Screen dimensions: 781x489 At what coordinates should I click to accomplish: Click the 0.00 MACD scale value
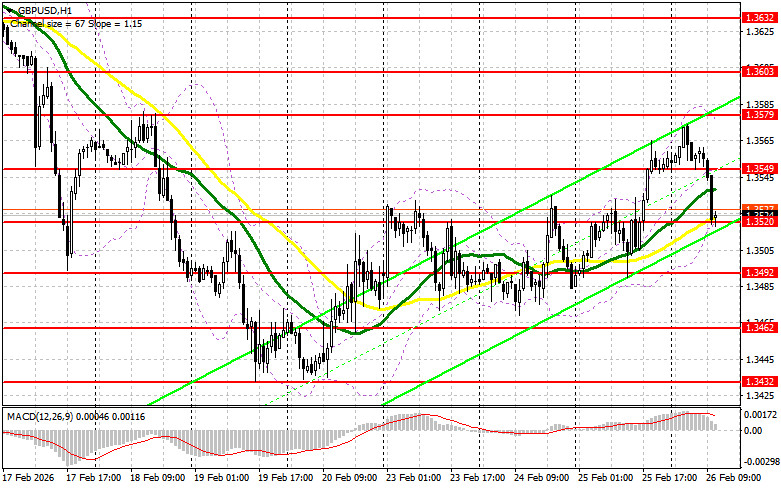click(x=753, y=431)
